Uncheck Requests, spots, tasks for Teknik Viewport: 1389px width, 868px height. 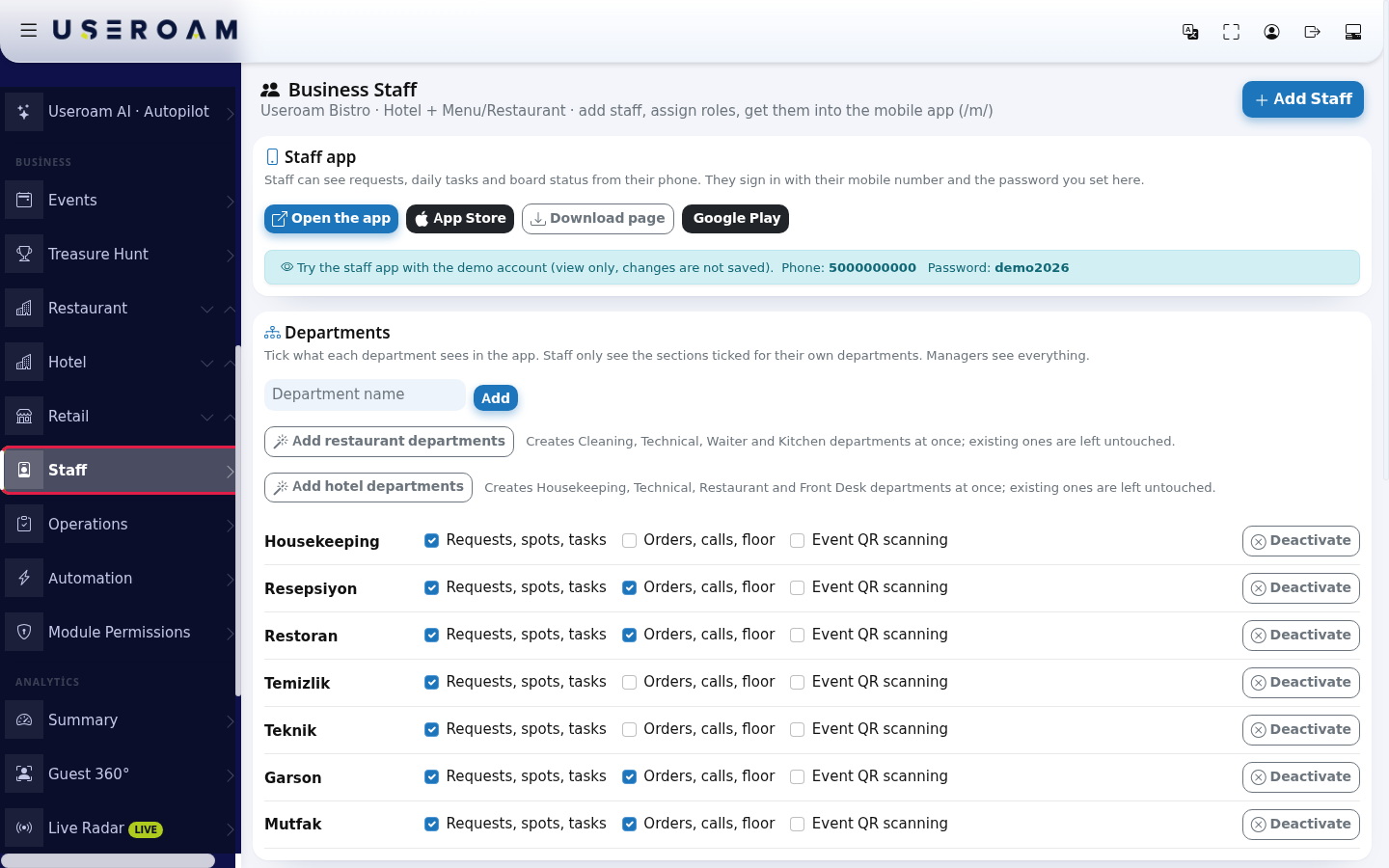(x=431, y=730)
